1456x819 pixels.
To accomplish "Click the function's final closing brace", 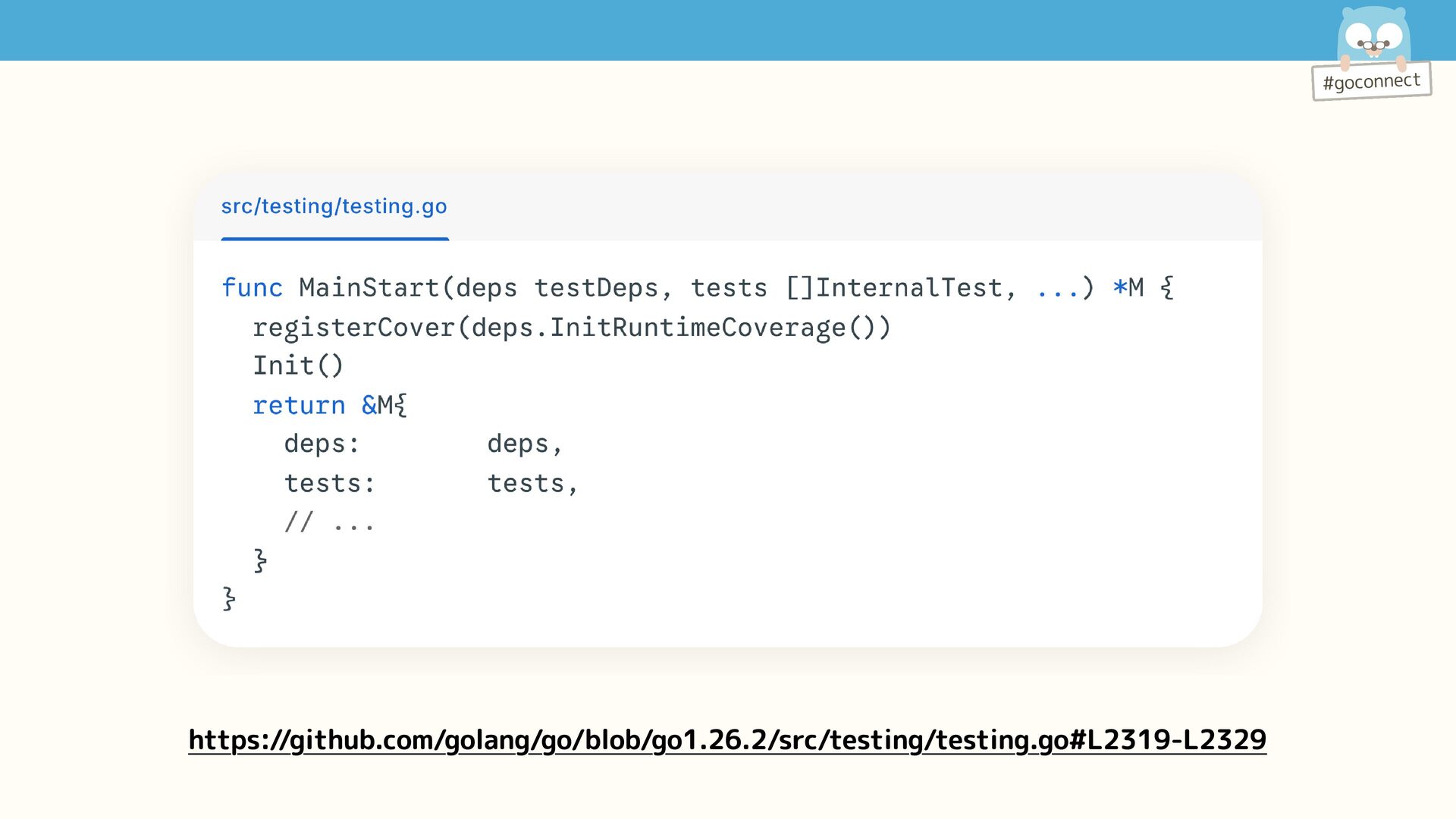I will click(x=229, y=599).
